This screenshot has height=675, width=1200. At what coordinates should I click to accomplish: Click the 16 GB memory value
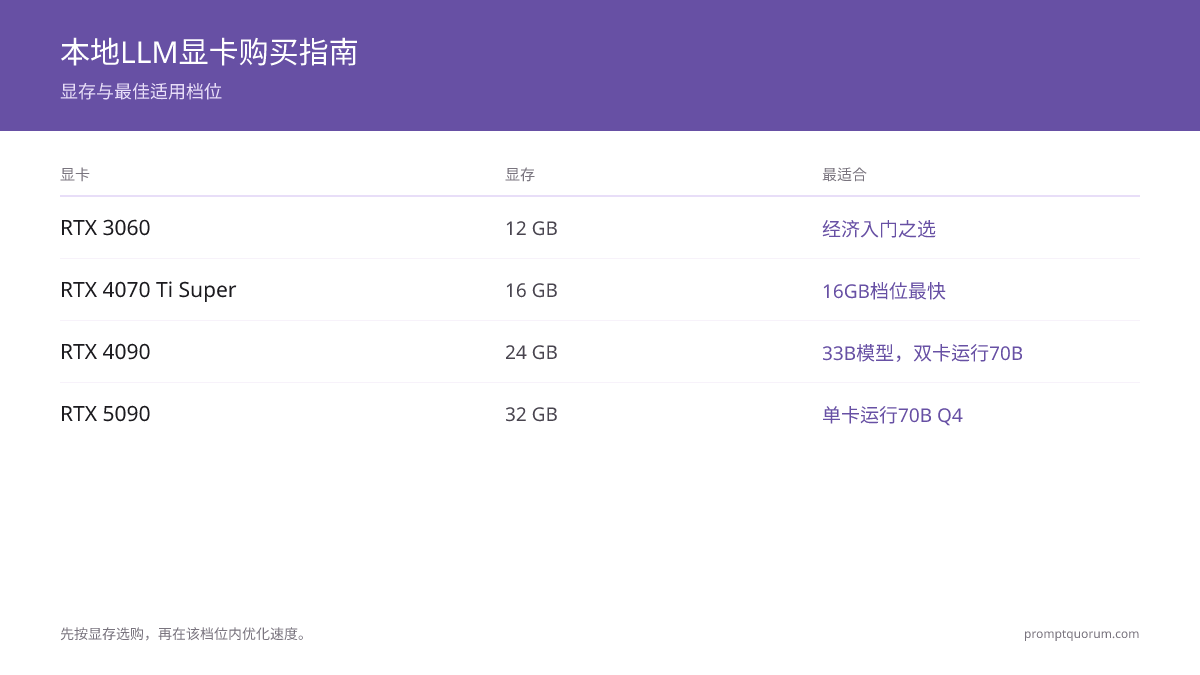coord(531,290)
